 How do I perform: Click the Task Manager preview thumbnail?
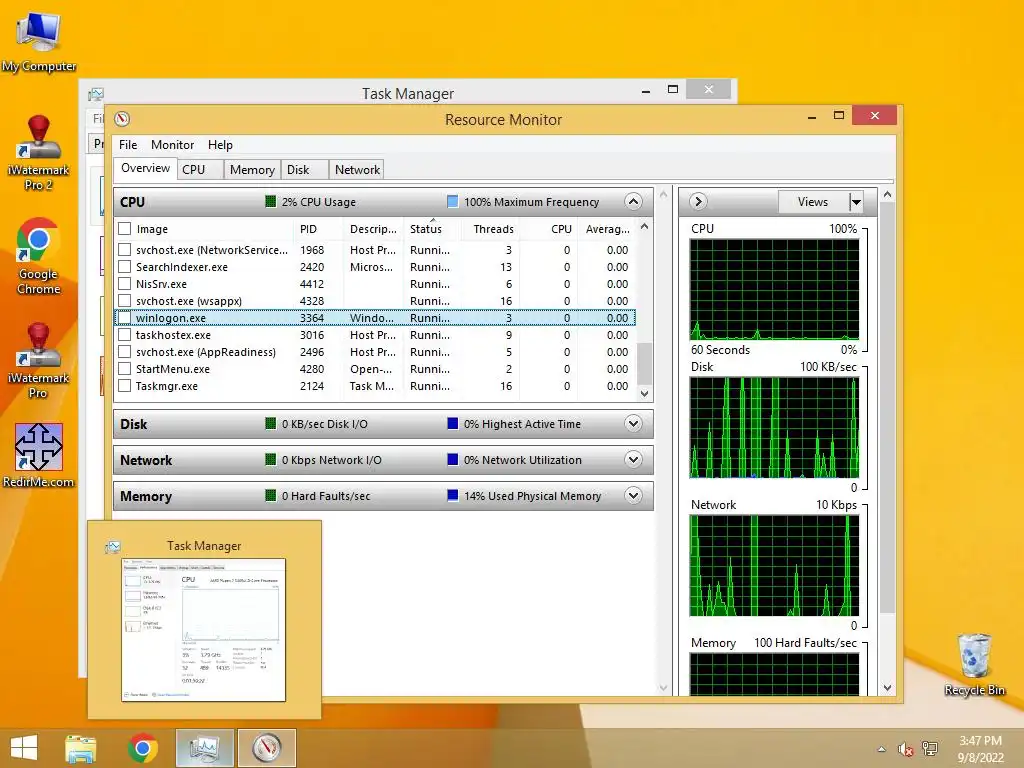click(203, 630)
